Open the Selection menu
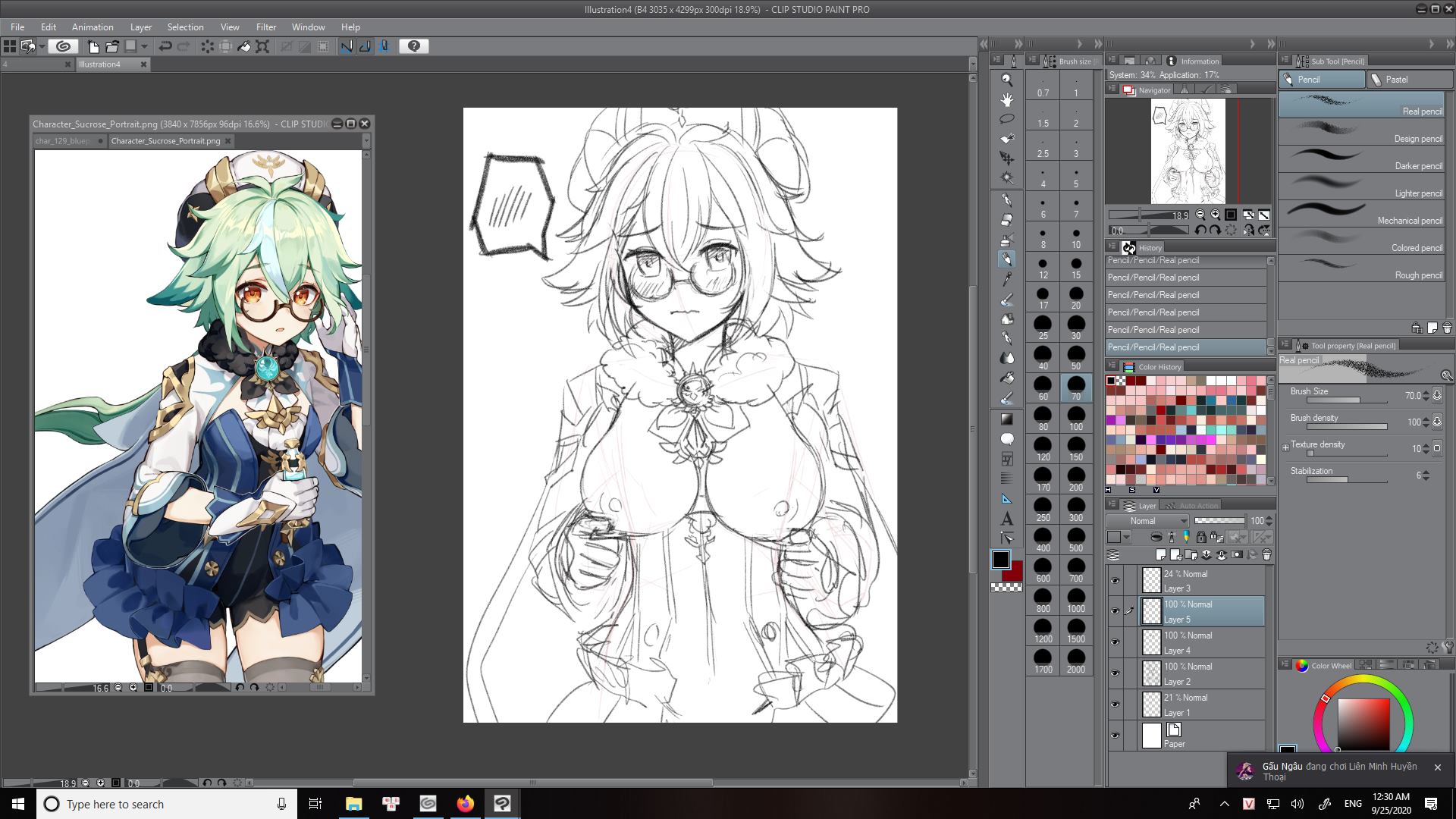Image resolution: width=1456 pixels, height=819 pixels. pos(185,27)
